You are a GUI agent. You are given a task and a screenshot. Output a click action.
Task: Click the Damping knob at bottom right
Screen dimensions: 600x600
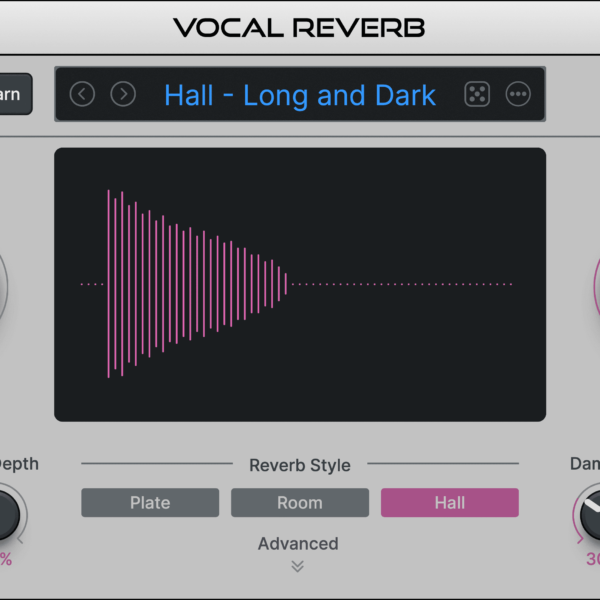point(590,515)
